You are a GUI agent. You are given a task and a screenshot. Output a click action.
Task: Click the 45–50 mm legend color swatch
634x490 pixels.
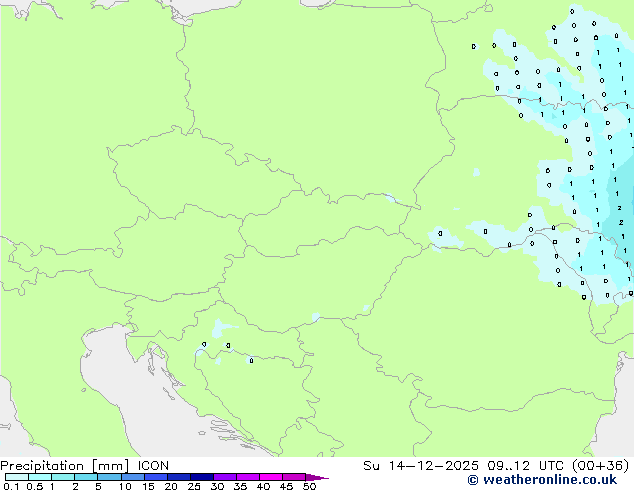point(294,477)
